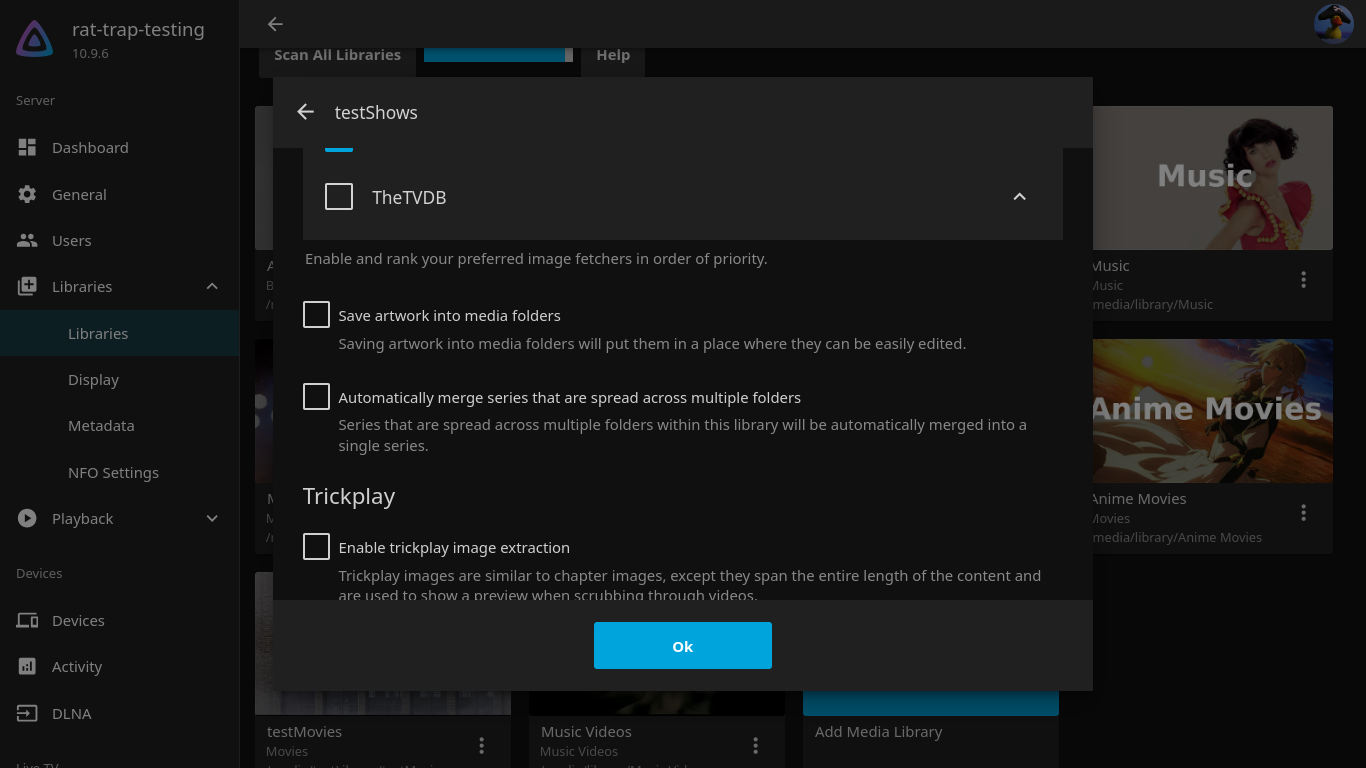Open the Music Videos library options menu
1366x768 pixels.
(x=755, y=746)
